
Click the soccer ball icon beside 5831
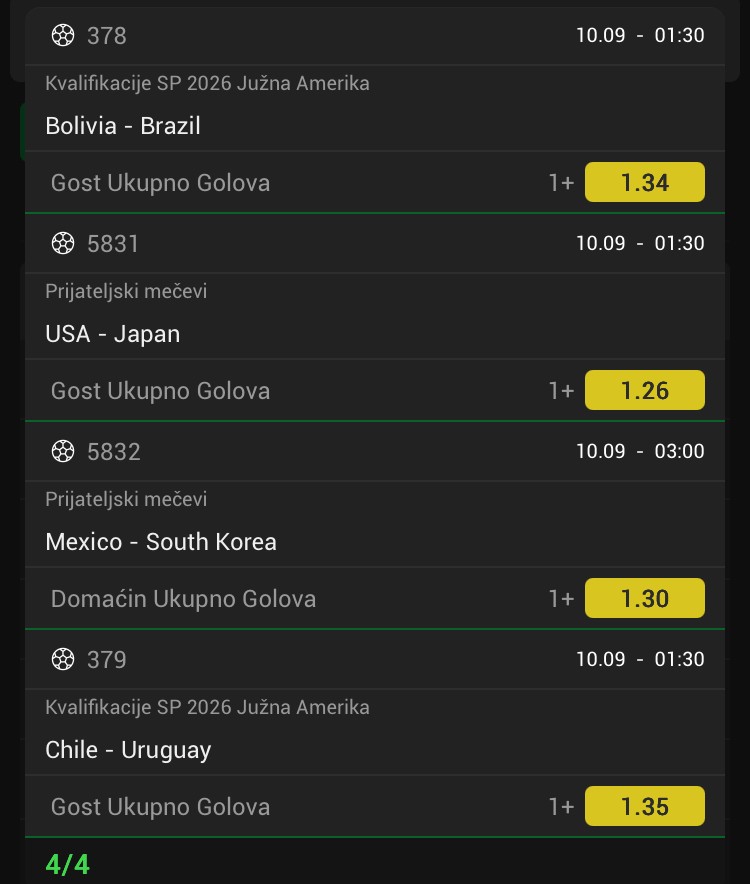pos(63,244)
